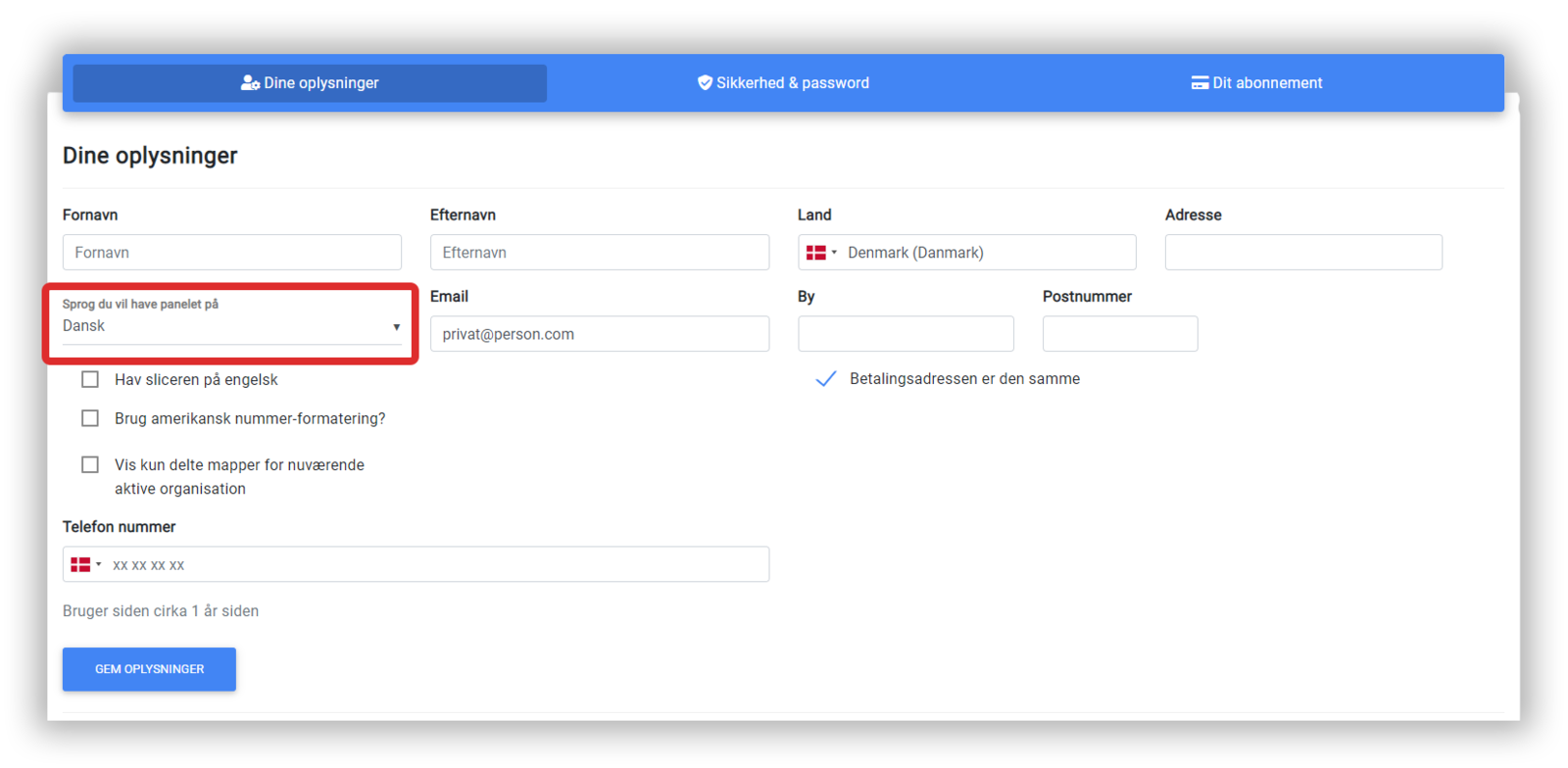Select the Dine oplysninger tab

tap(310, 83)
